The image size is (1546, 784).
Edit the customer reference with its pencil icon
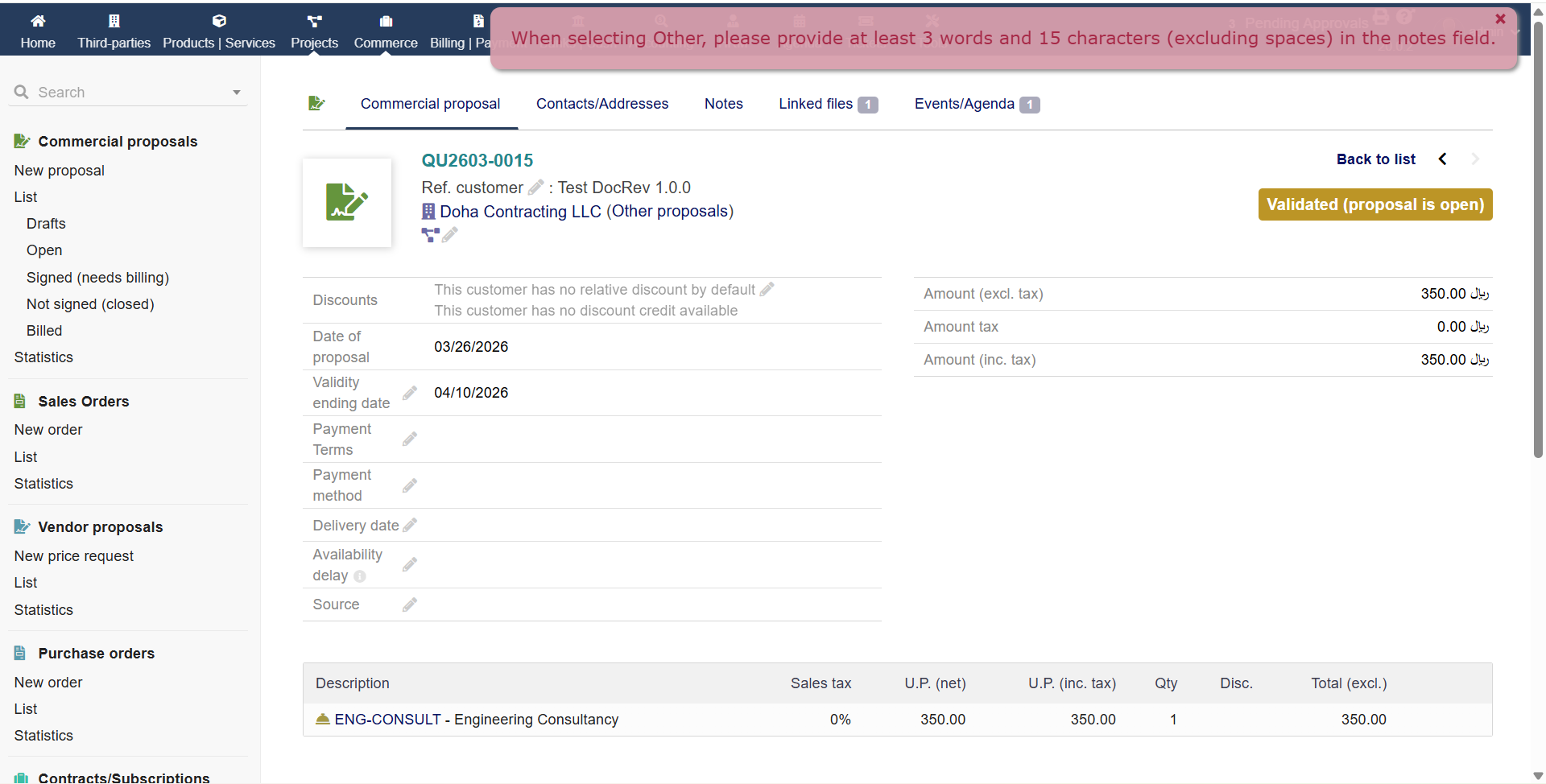coord(535,188)
